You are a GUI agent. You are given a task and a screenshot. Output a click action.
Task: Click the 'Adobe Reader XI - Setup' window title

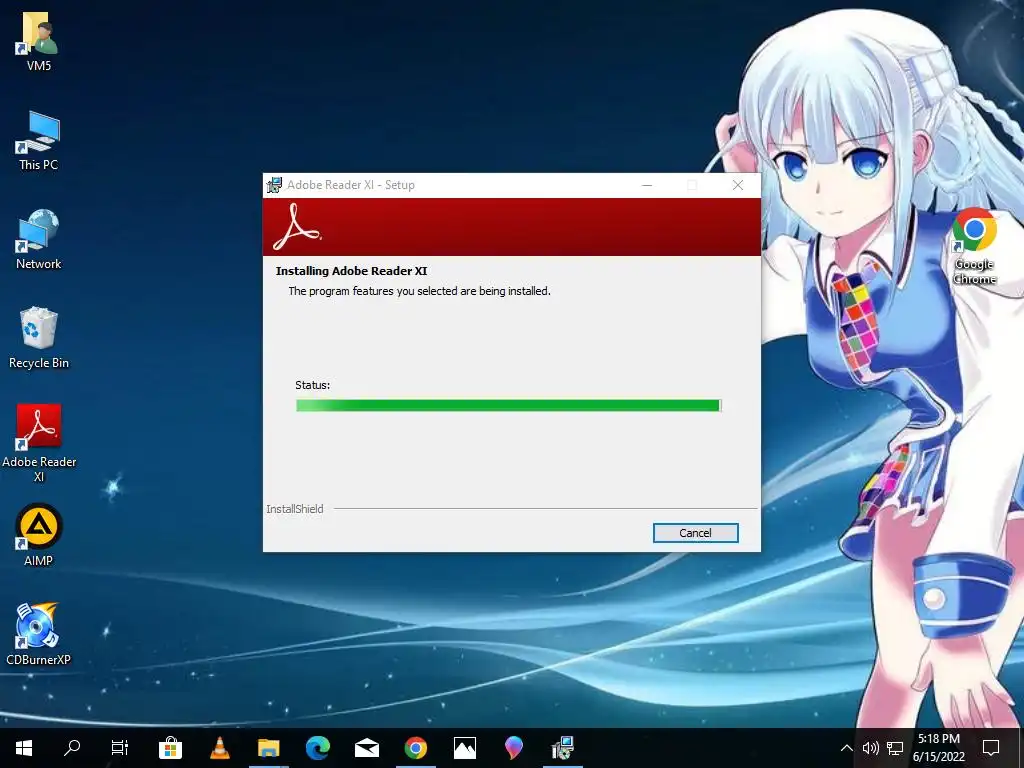coord(351,185)
